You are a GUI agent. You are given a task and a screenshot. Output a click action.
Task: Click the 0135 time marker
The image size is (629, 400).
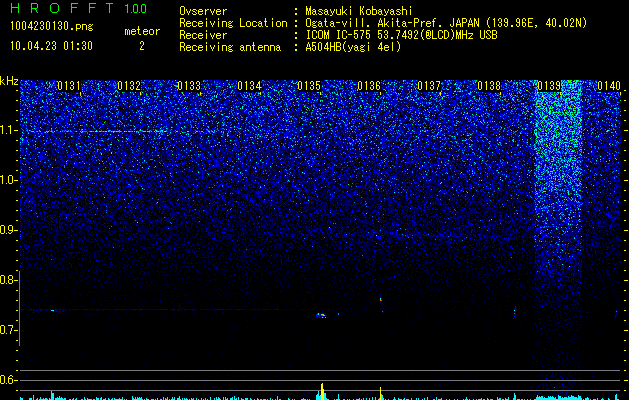[x=309, y=86]
